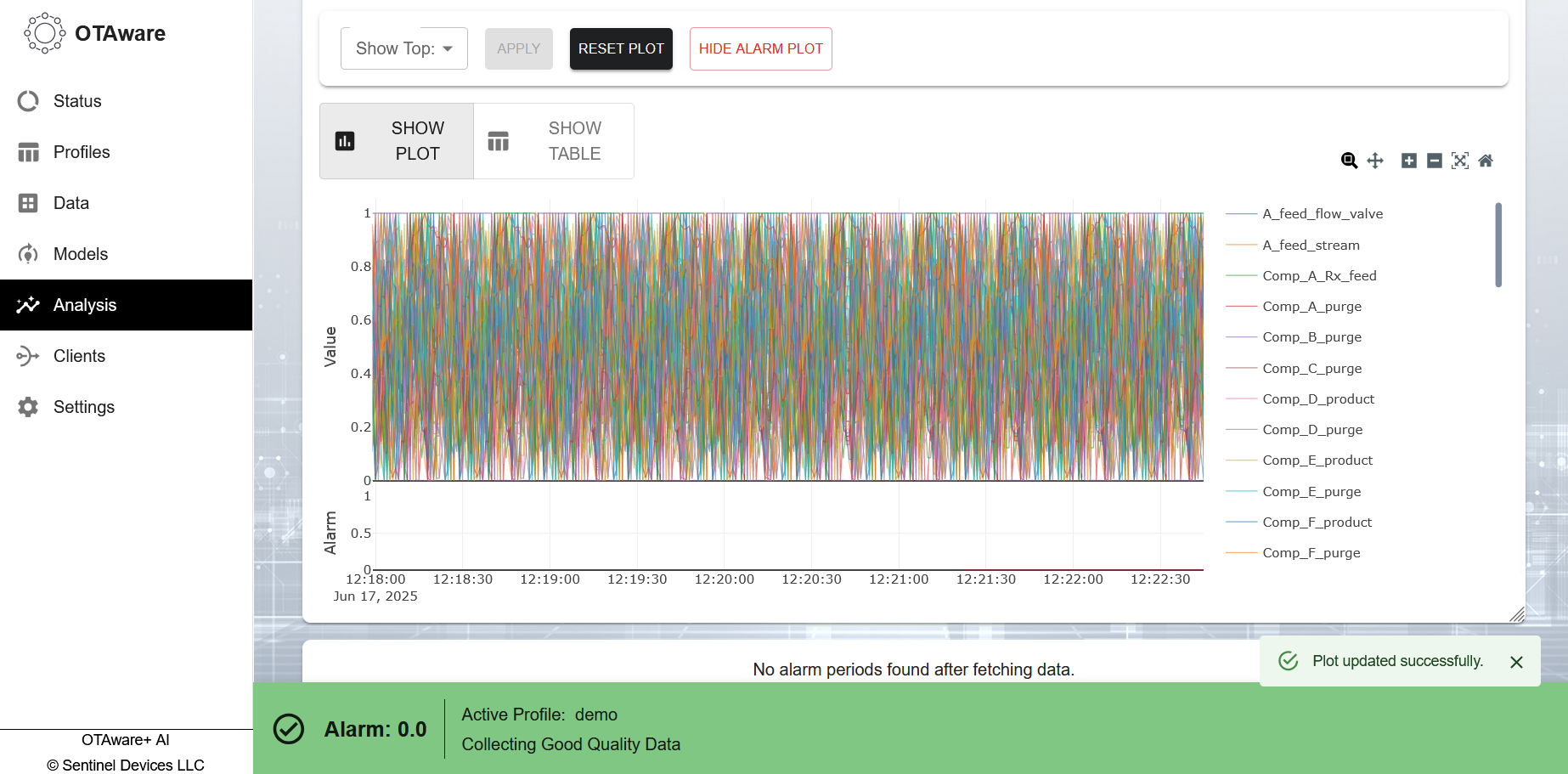Dismiss the 'Plot updated successfully' notification
The height and width of the screenshot is (774, 1568).
(1516, 662)
